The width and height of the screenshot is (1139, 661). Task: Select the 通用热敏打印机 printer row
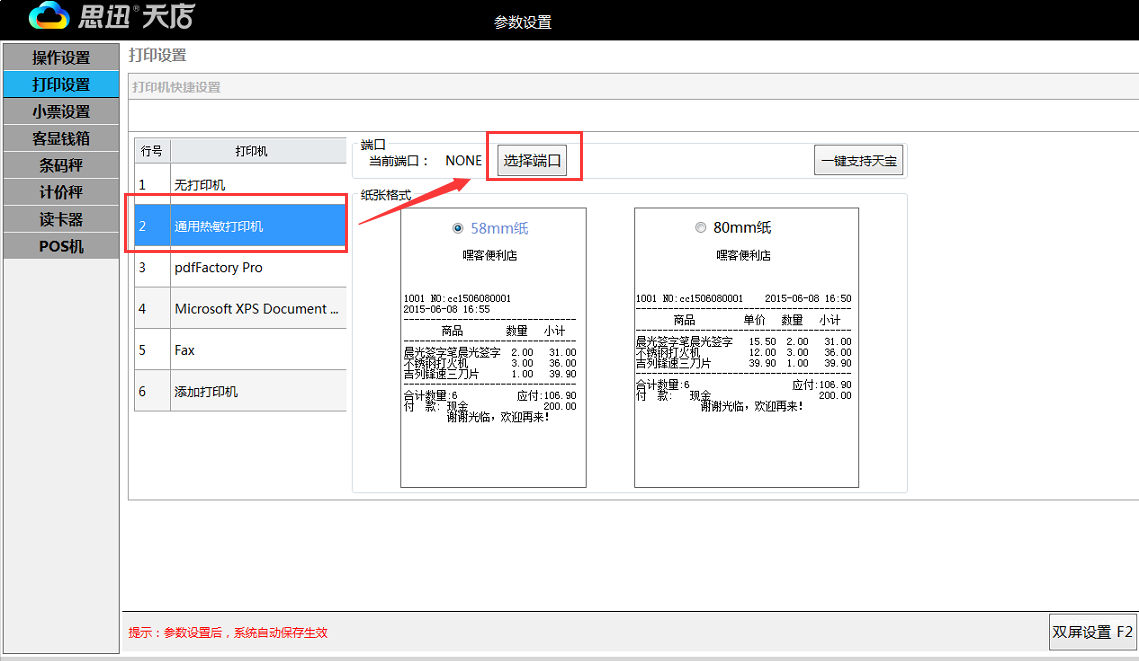point(240,226)
